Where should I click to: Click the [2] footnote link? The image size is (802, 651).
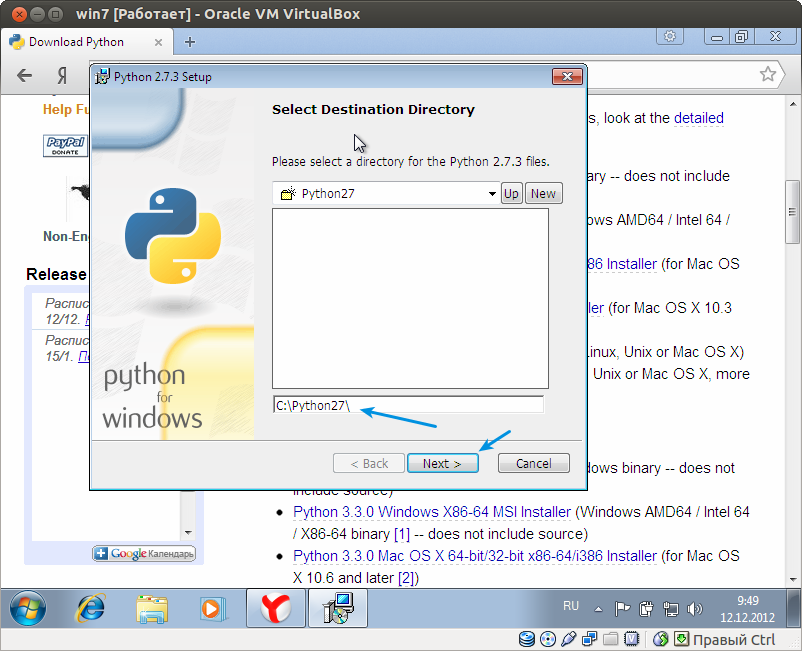[406, 578]
